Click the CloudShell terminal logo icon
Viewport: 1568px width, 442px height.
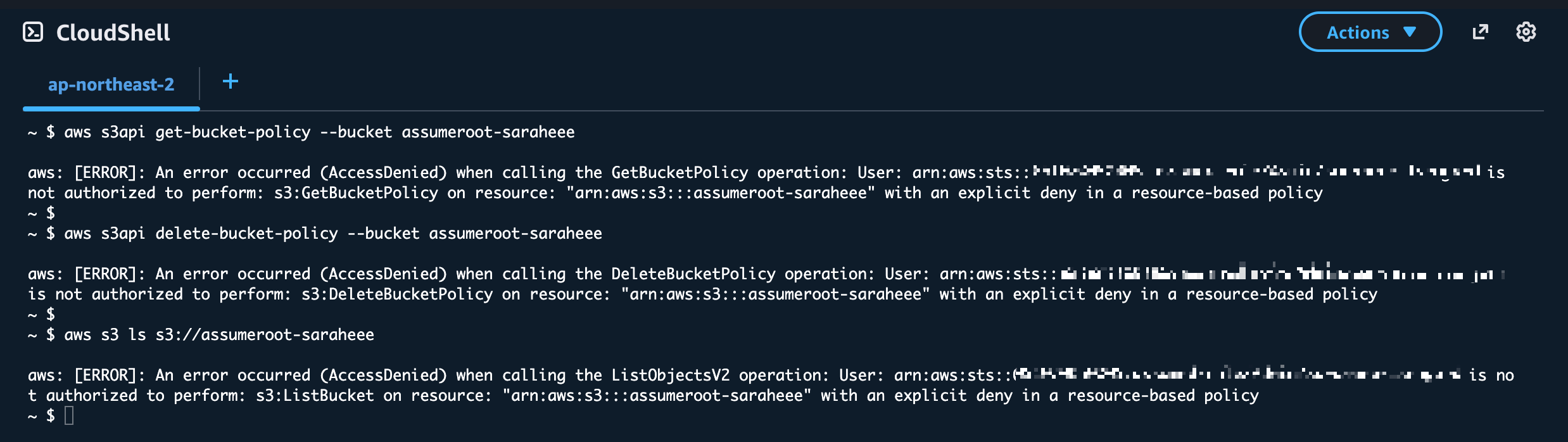(33, 32)
